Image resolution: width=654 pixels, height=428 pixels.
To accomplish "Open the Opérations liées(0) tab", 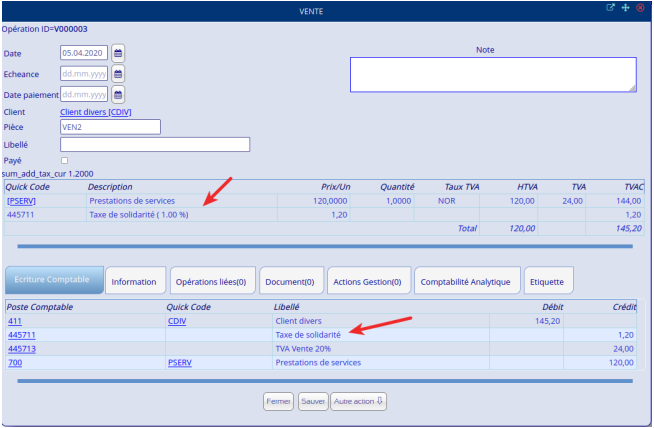I will pyautogui.click(x=213, y=282).
